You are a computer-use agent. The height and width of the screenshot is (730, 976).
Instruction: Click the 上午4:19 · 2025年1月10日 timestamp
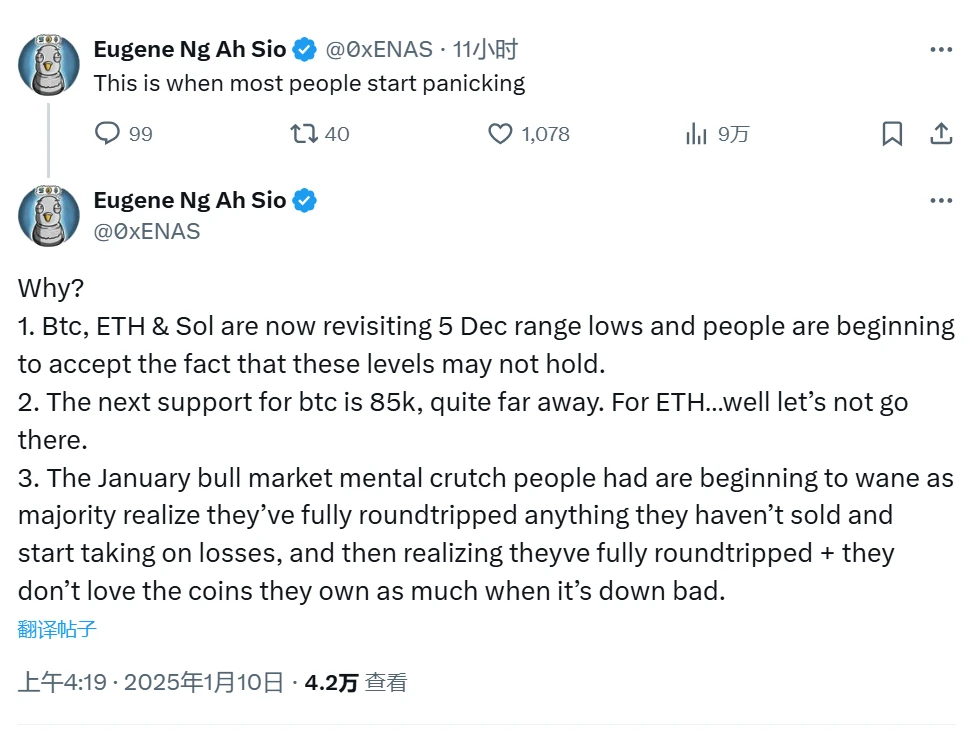[151, 683]
